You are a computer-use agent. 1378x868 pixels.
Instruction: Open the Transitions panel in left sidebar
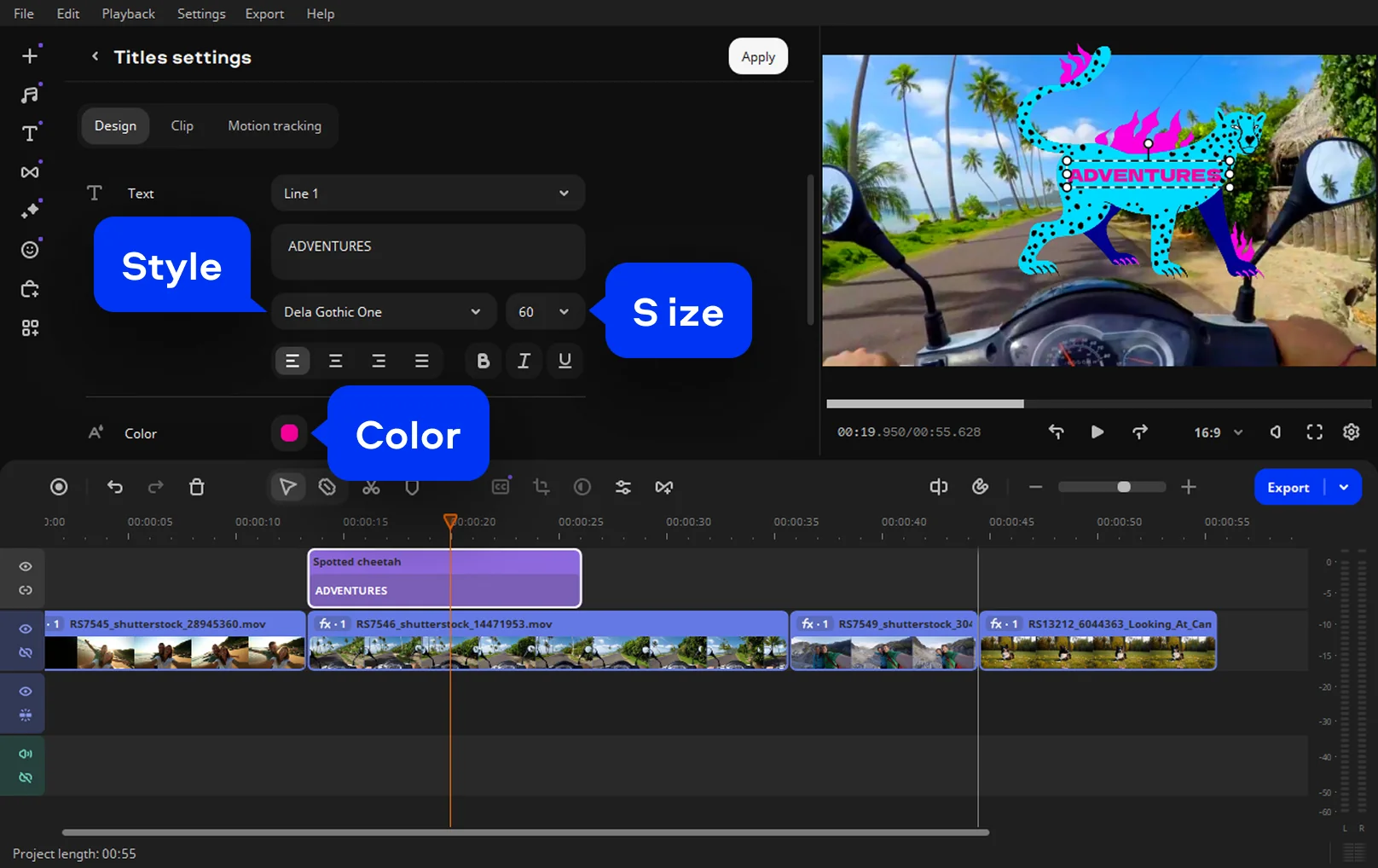pyautogui.click(x=30, y=172)
